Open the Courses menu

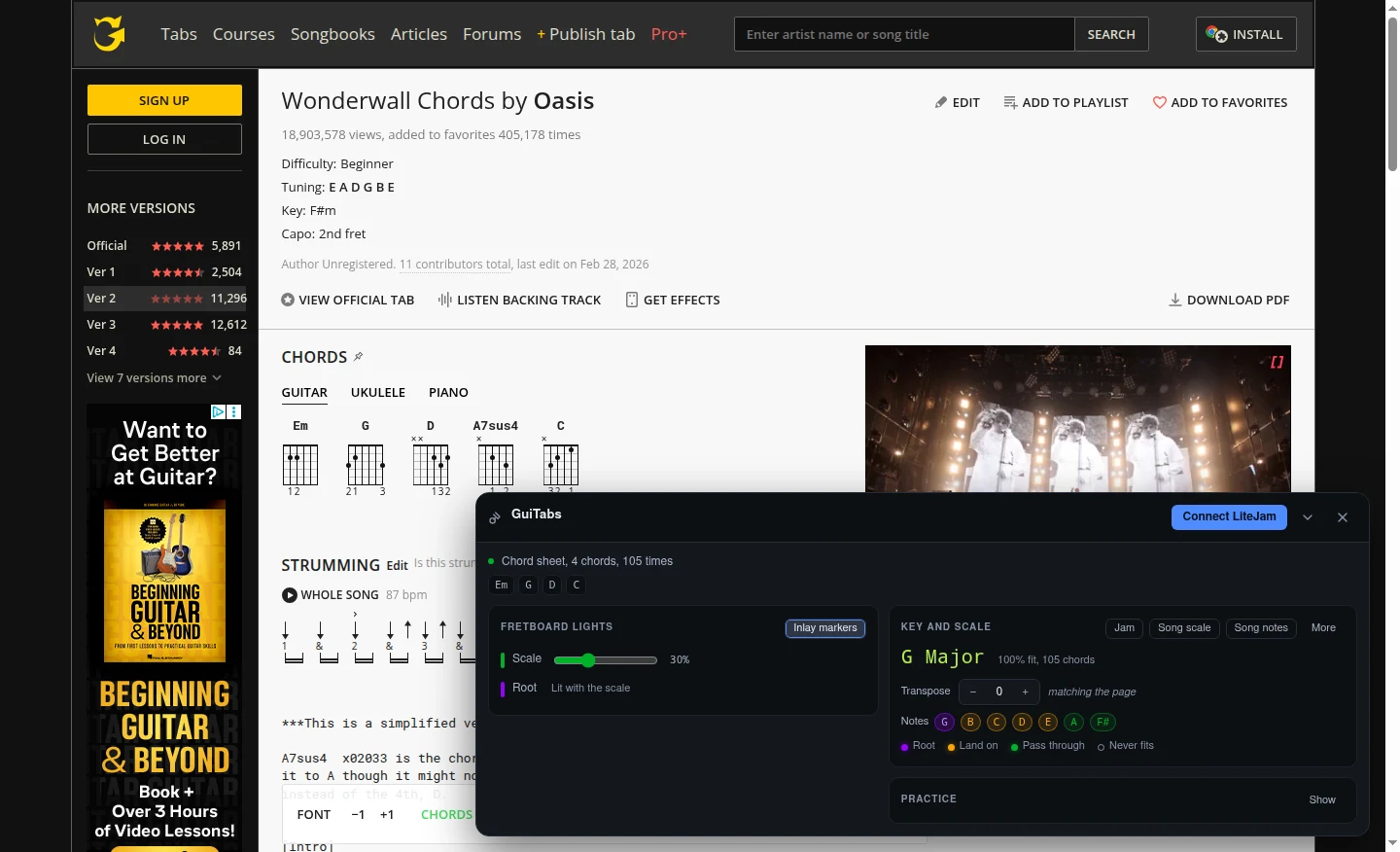pyautogui.click(x=244, y=34)
